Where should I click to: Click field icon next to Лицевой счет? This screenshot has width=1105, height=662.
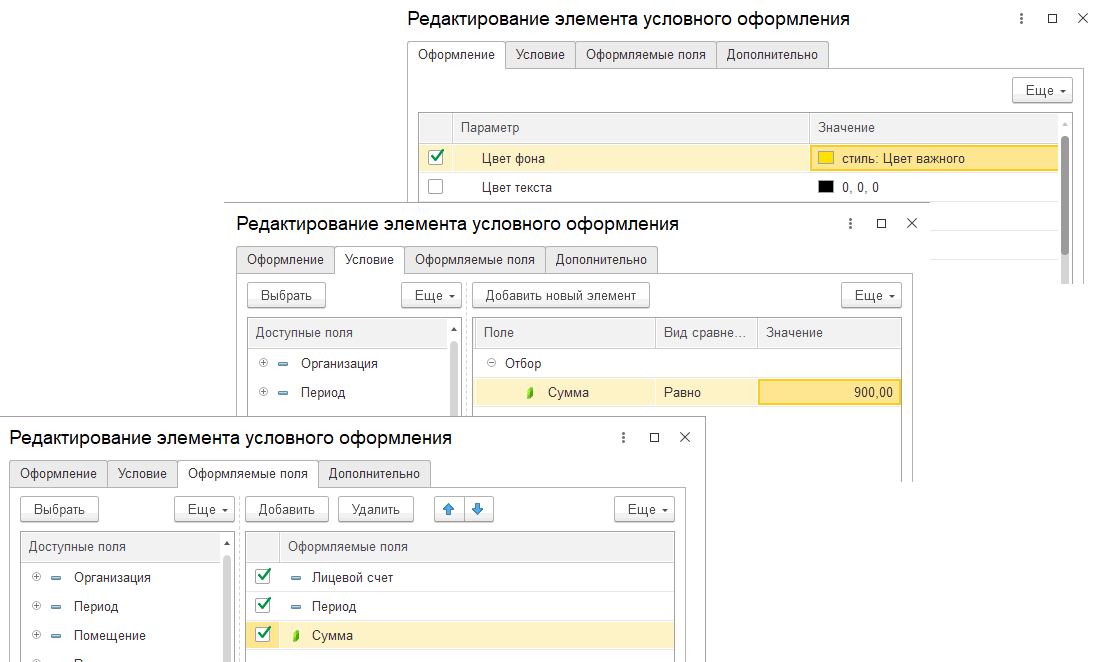pyautogui.click(x=295, y=577)
